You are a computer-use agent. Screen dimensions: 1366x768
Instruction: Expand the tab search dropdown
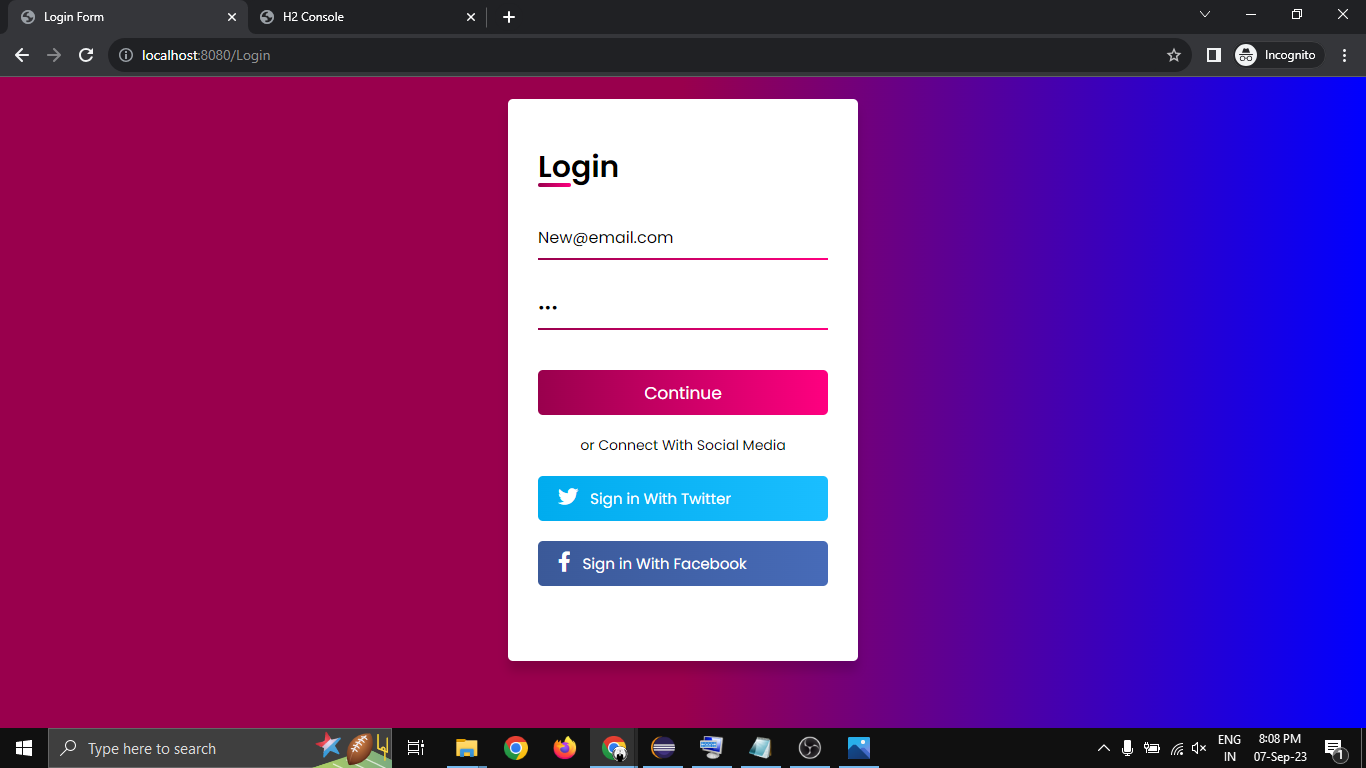1205,14
